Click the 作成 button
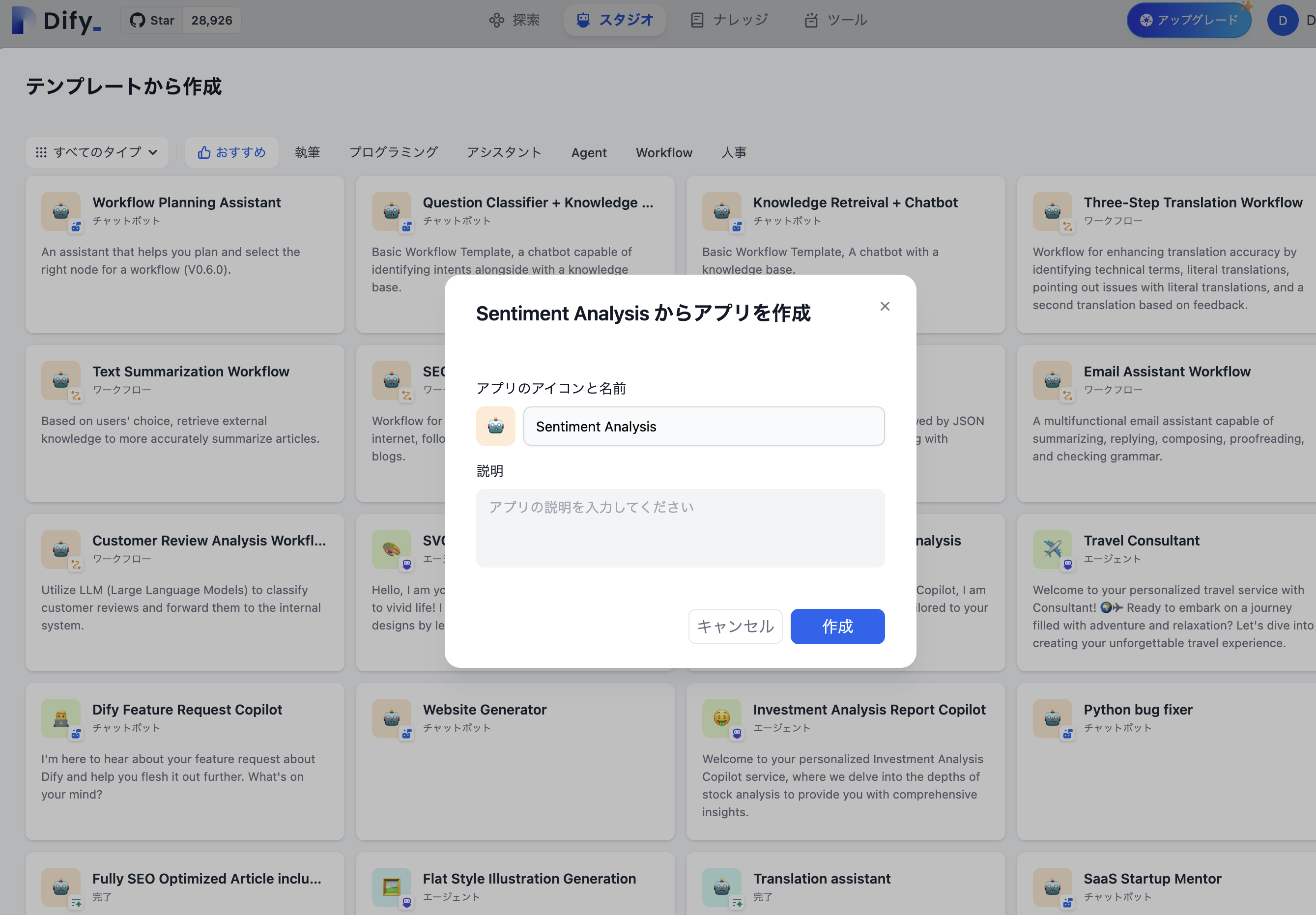1316x915 pixels. 837,626
